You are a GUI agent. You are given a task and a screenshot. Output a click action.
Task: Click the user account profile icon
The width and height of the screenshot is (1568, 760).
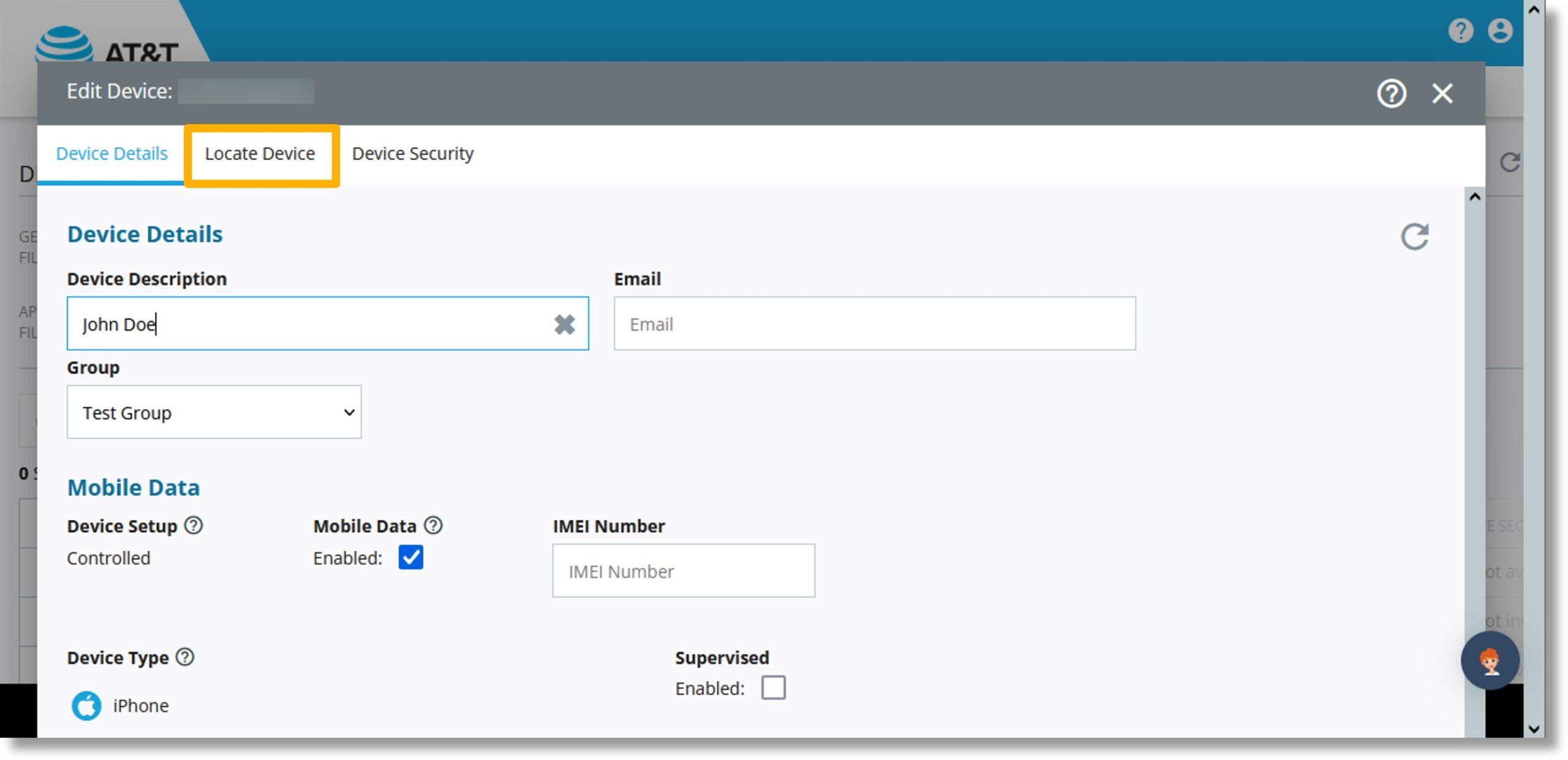[x=1500, y=30]
